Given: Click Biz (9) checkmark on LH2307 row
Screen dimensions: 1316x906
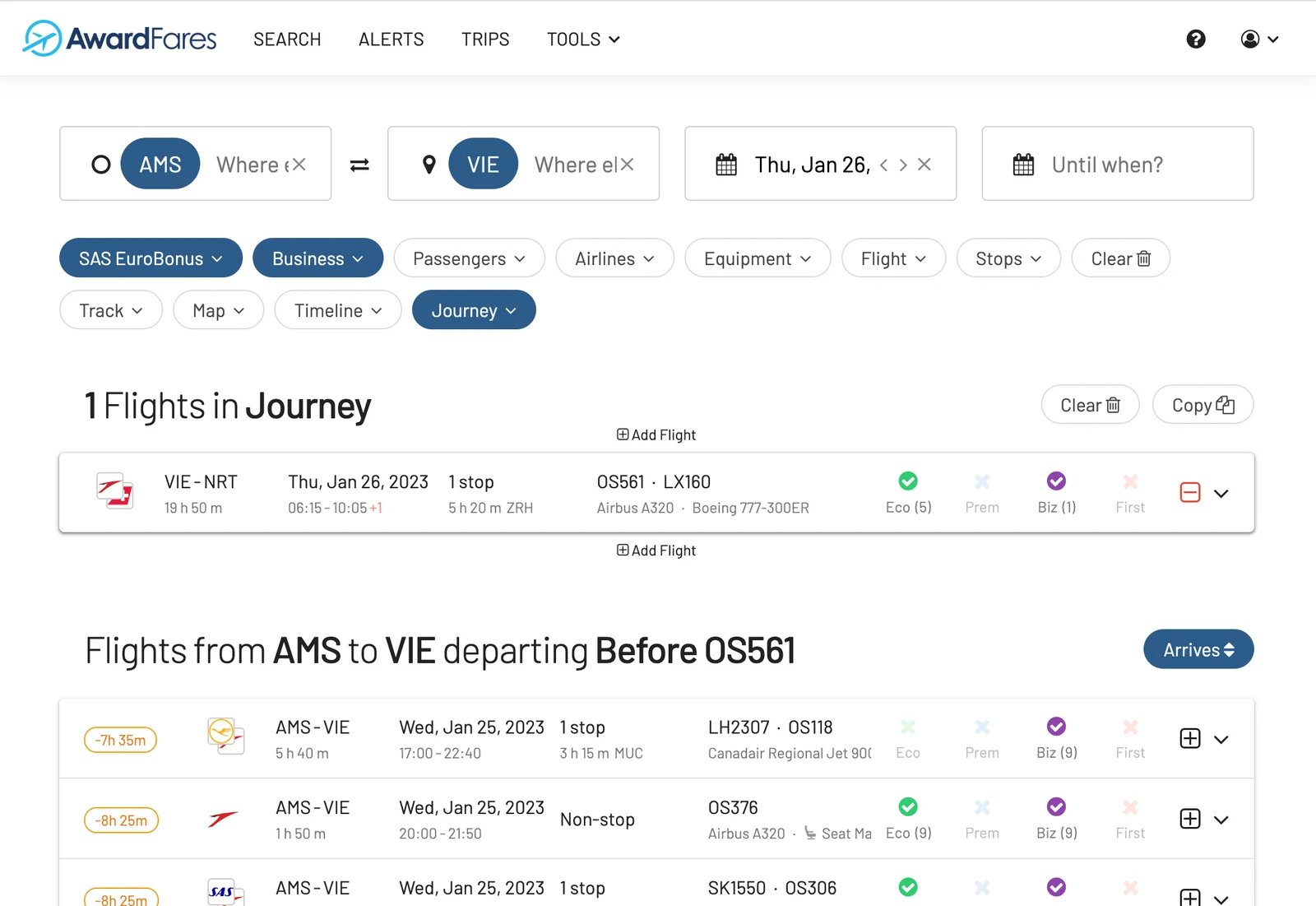Looking at the screenshot, I should (1057, 727).
